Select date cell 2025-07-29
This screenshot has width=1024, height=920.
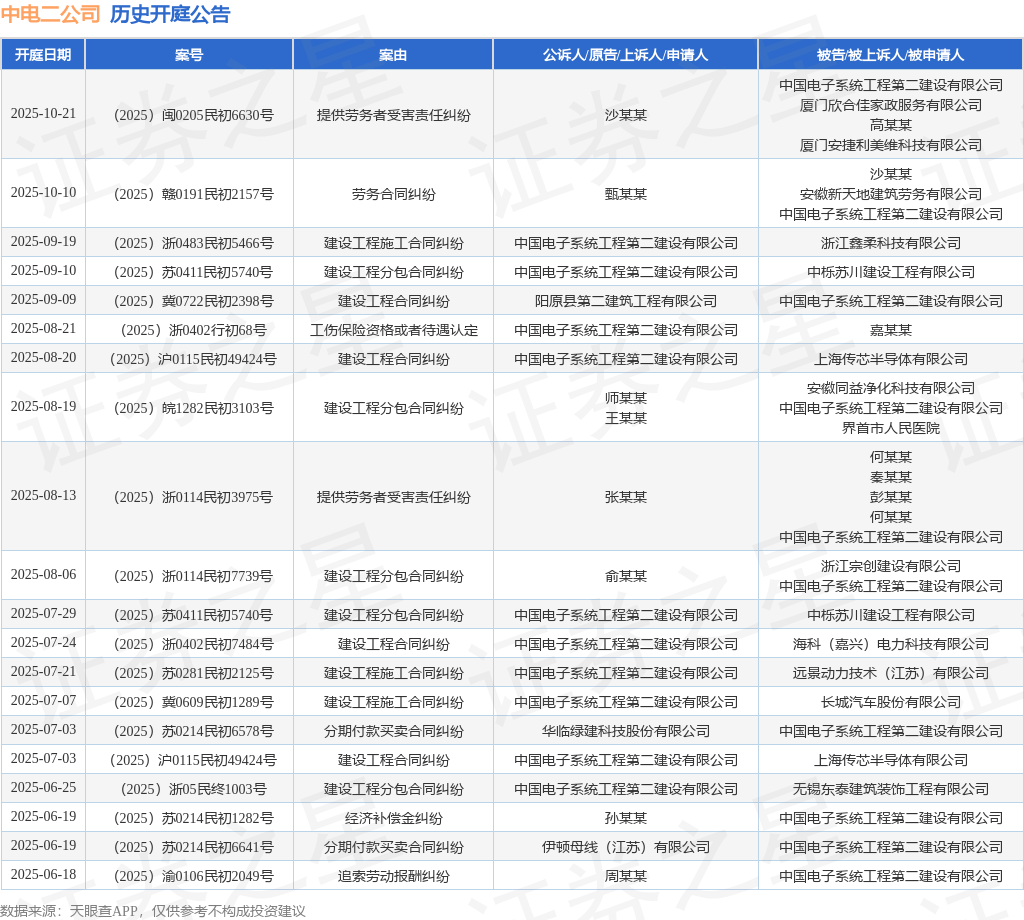coord(43,614)
